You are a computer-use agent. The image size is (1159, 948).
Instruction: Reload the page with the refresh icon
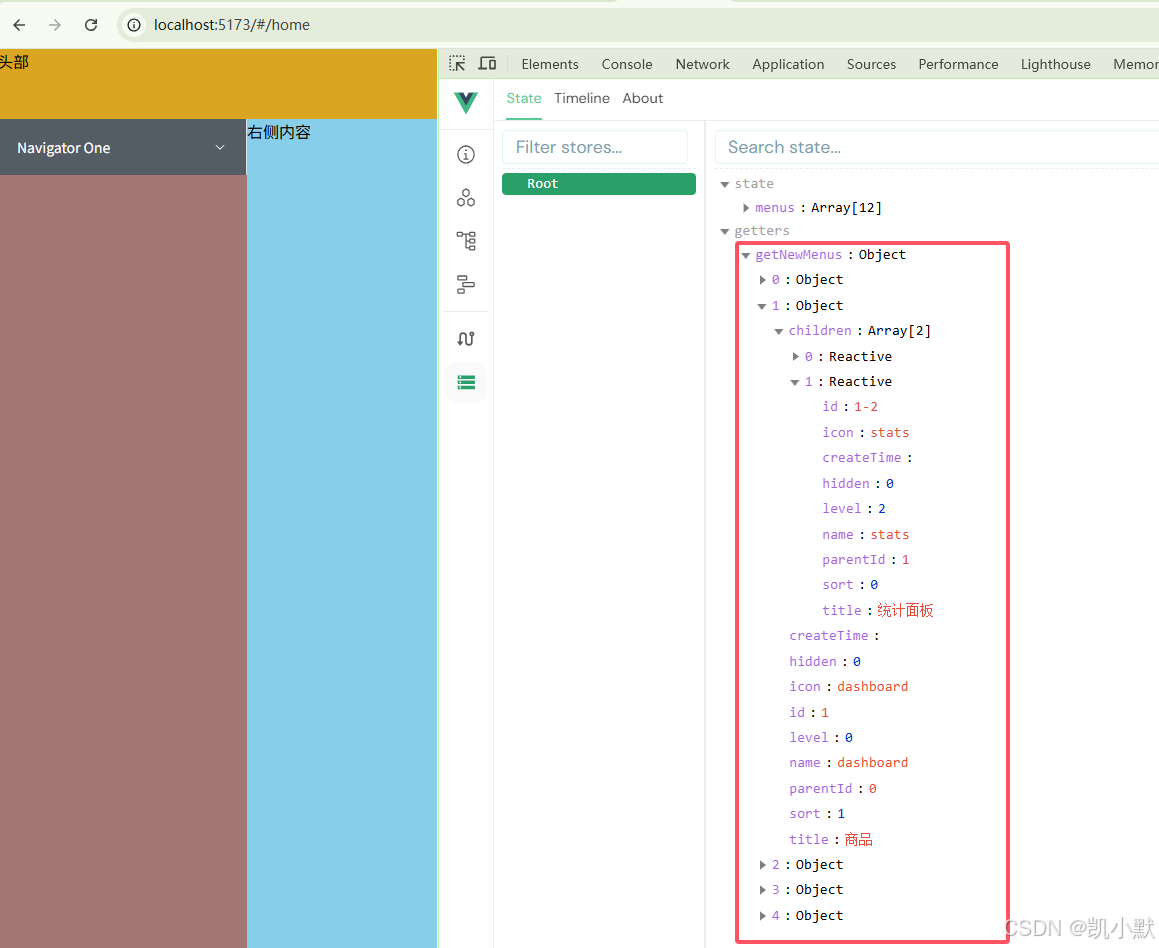coord(91,25)
